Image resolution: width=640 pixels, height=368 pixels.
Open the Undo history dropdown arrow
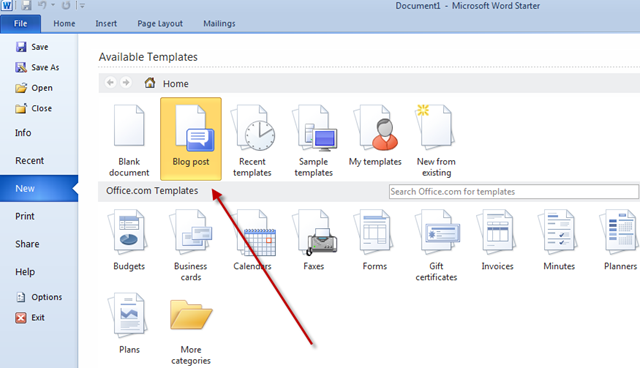(x=53, y=5)
